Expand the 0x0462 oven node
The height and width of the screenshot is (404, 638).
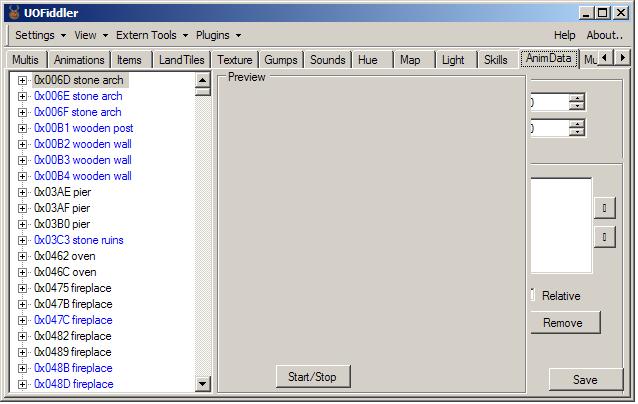point(22,256)
